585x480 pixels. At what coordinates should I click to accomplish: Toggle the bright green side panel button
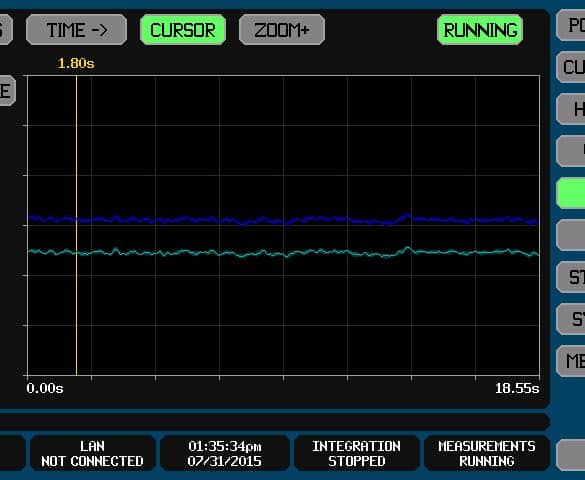coord(571,193)
